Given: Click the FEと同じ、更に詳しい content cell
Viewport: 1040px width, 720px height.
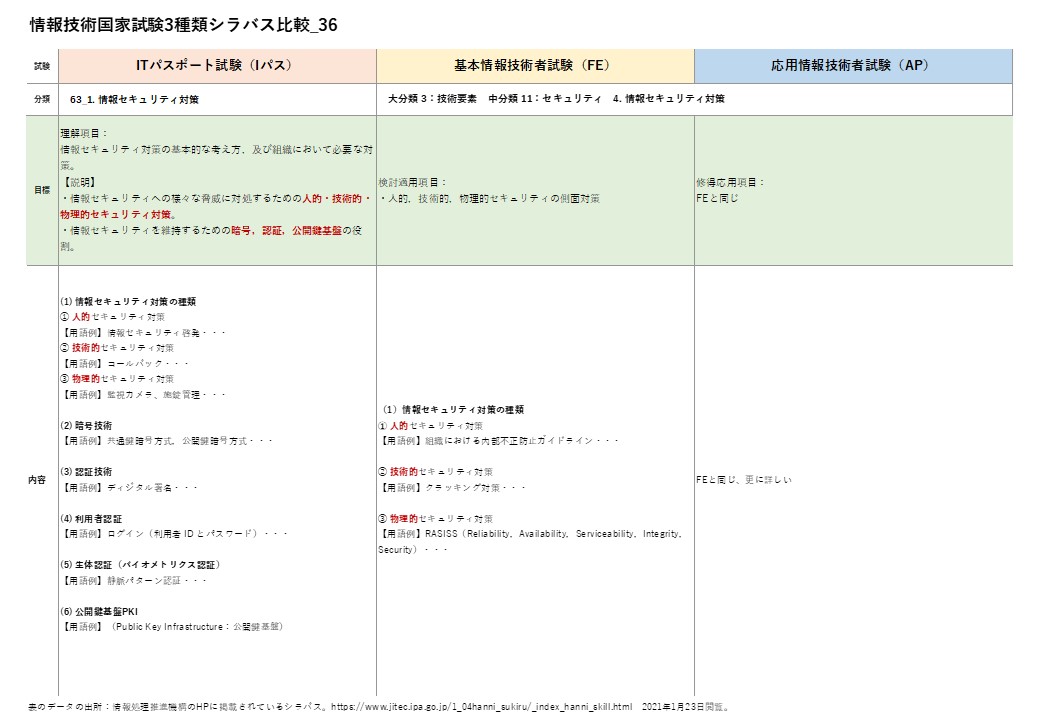Looking at the screenshot, I should (x=744, y=480).
